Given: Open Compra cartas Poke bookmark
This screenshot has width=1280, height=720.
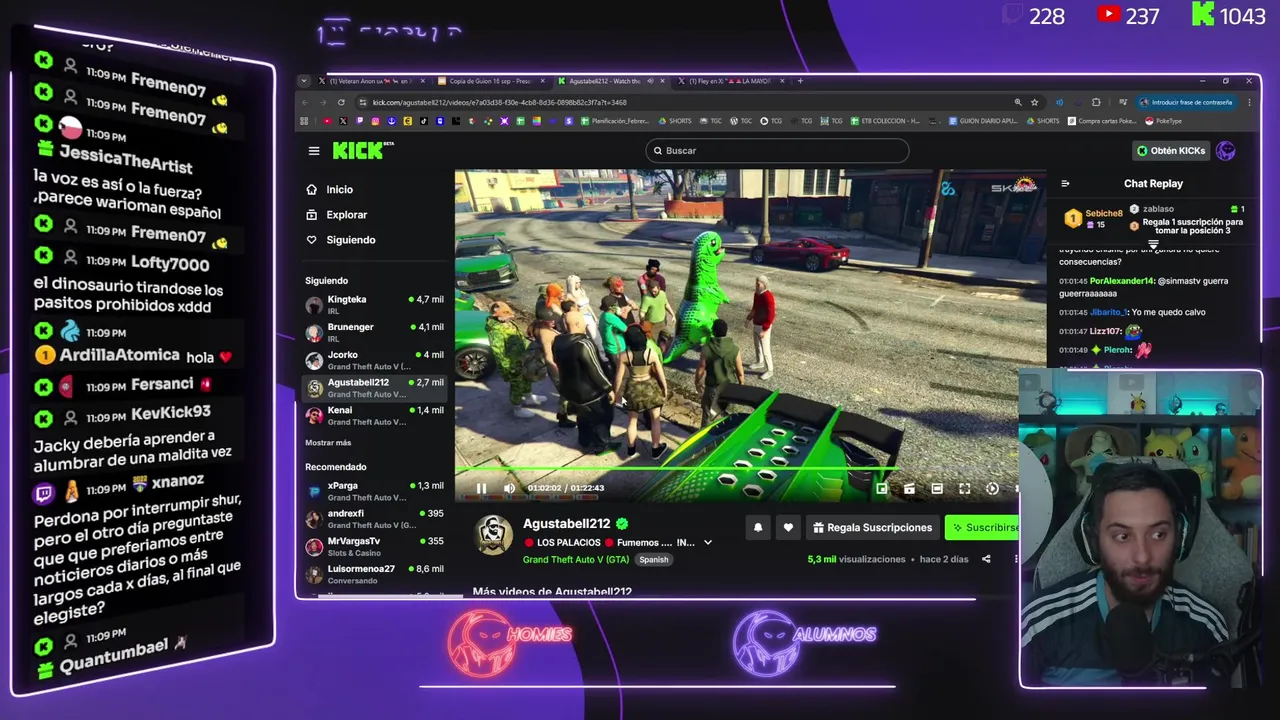Looking at the screenshot, I should click(1102, 121).
